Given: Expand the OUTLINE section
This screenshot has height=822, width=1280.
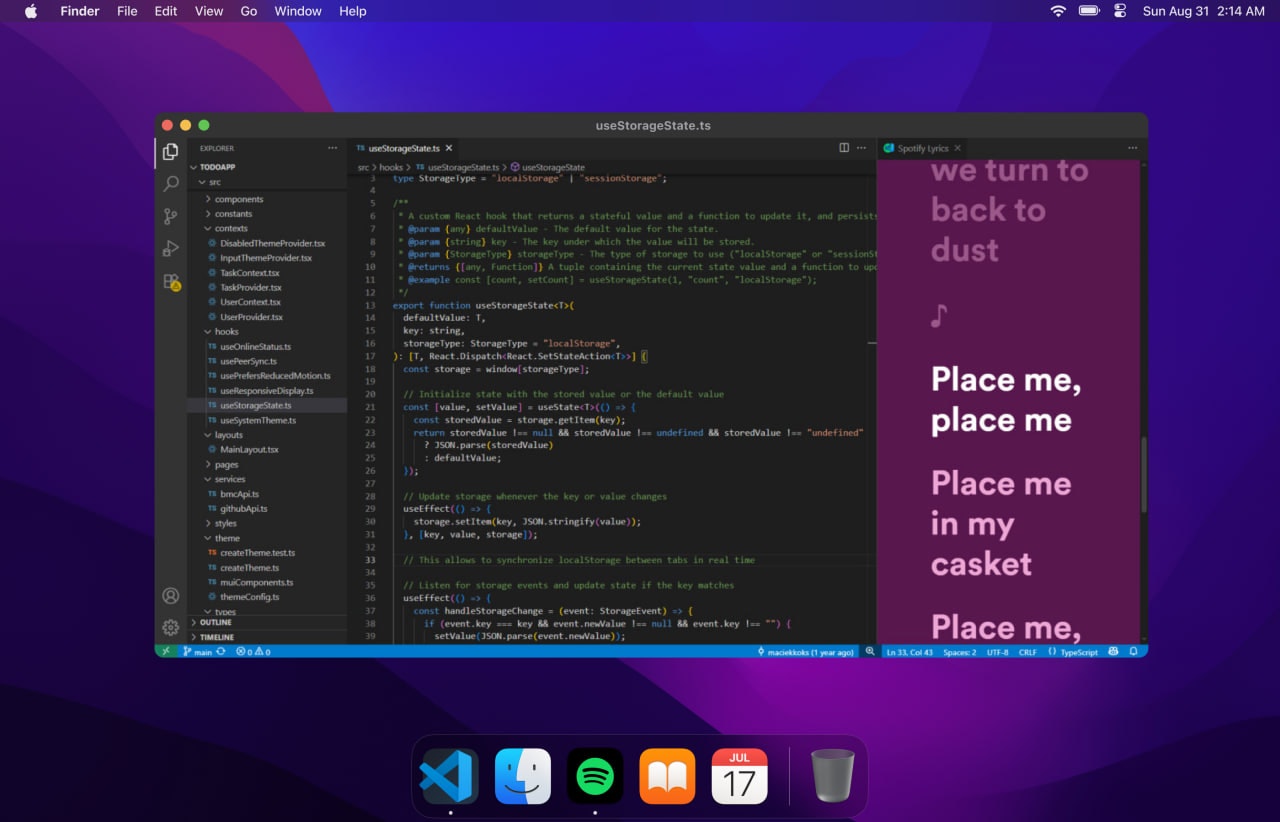Looking at the screenshot, I should point(267,622).
